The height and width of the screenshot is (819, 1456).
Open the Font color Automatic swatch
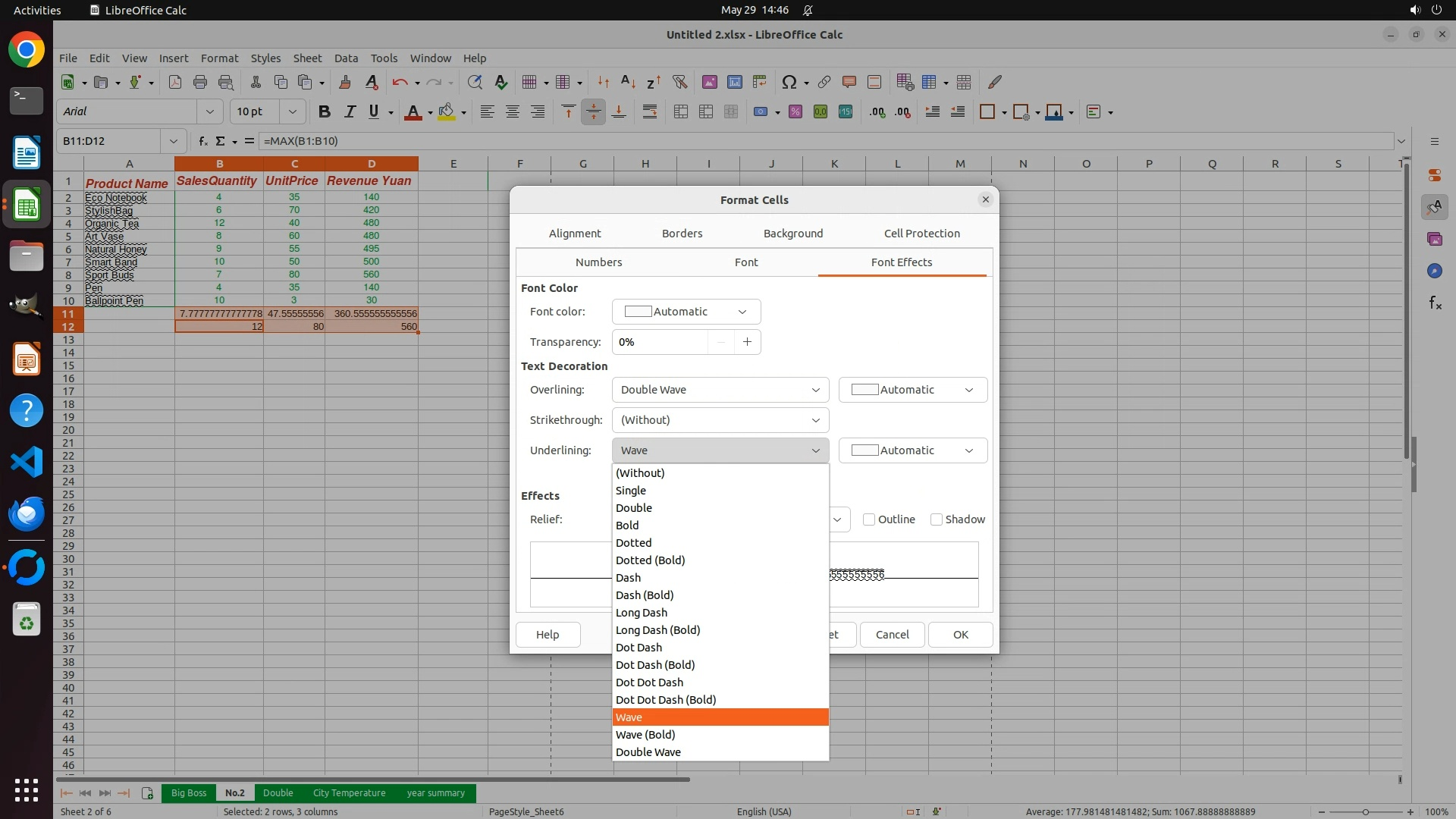pyautogui.click(x=686, y=312)
